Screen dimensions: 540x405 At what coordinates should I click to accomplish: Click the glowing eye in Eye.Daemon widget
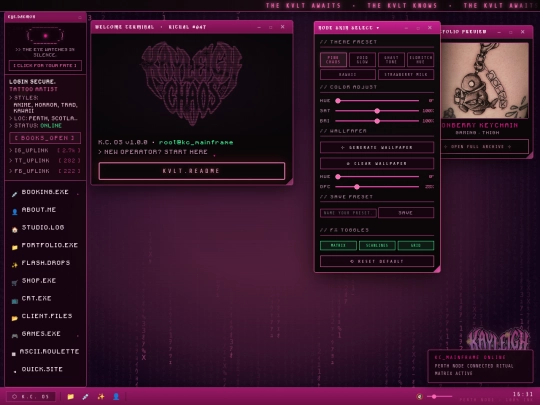(45, 35)
